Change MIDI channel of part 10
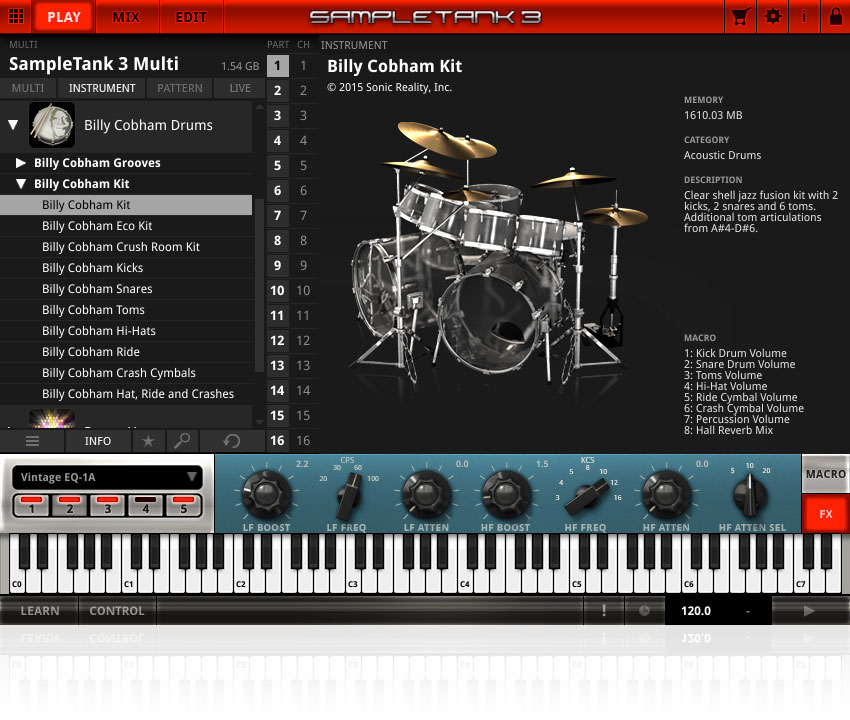This screenshot has height=720, width=850. point(304,291)
